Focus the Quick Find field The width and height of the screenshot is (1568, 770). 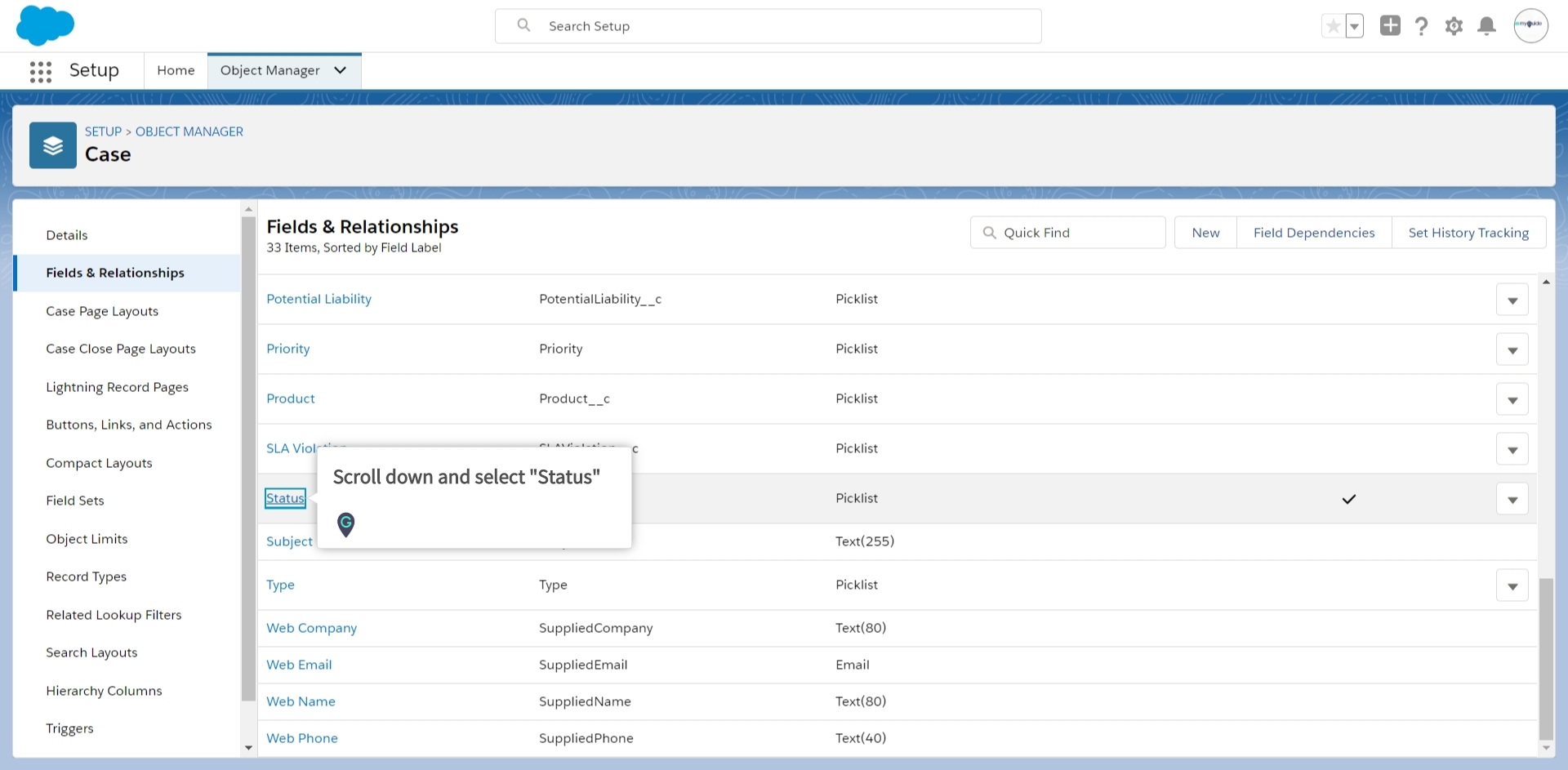pyautogui.click(x=1067, y=233)
